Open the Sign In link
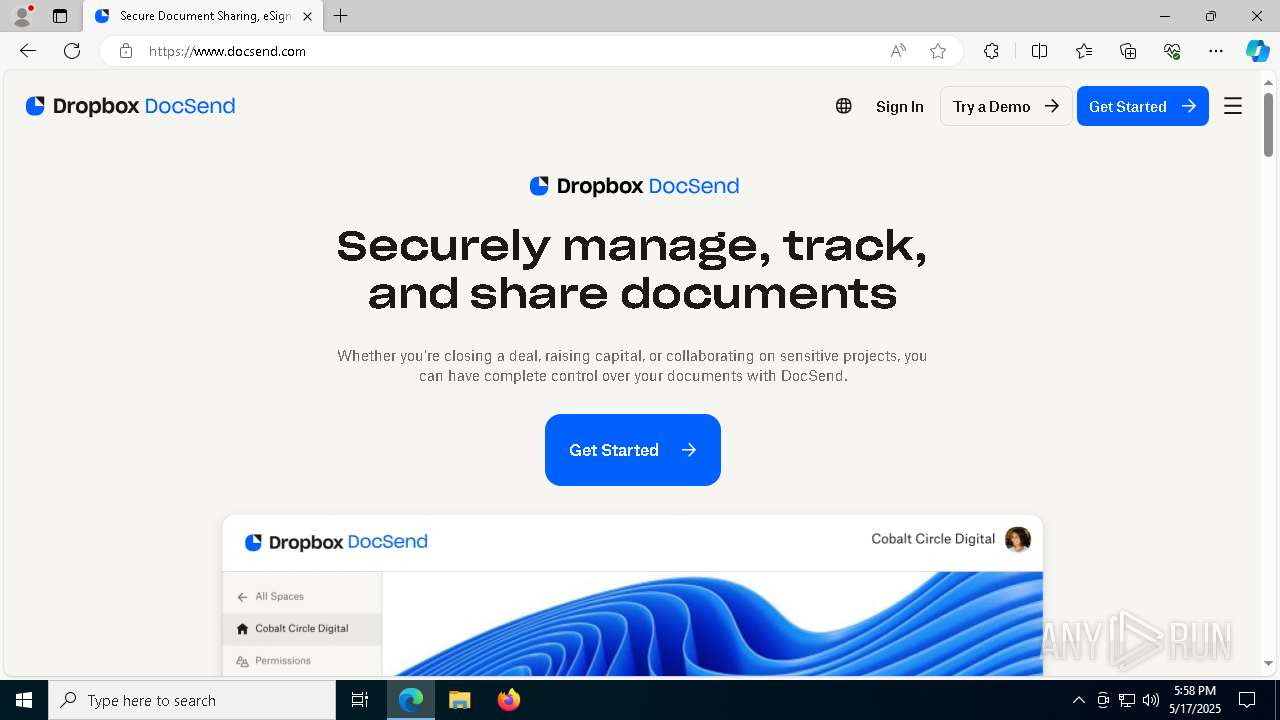 [899, 106]
